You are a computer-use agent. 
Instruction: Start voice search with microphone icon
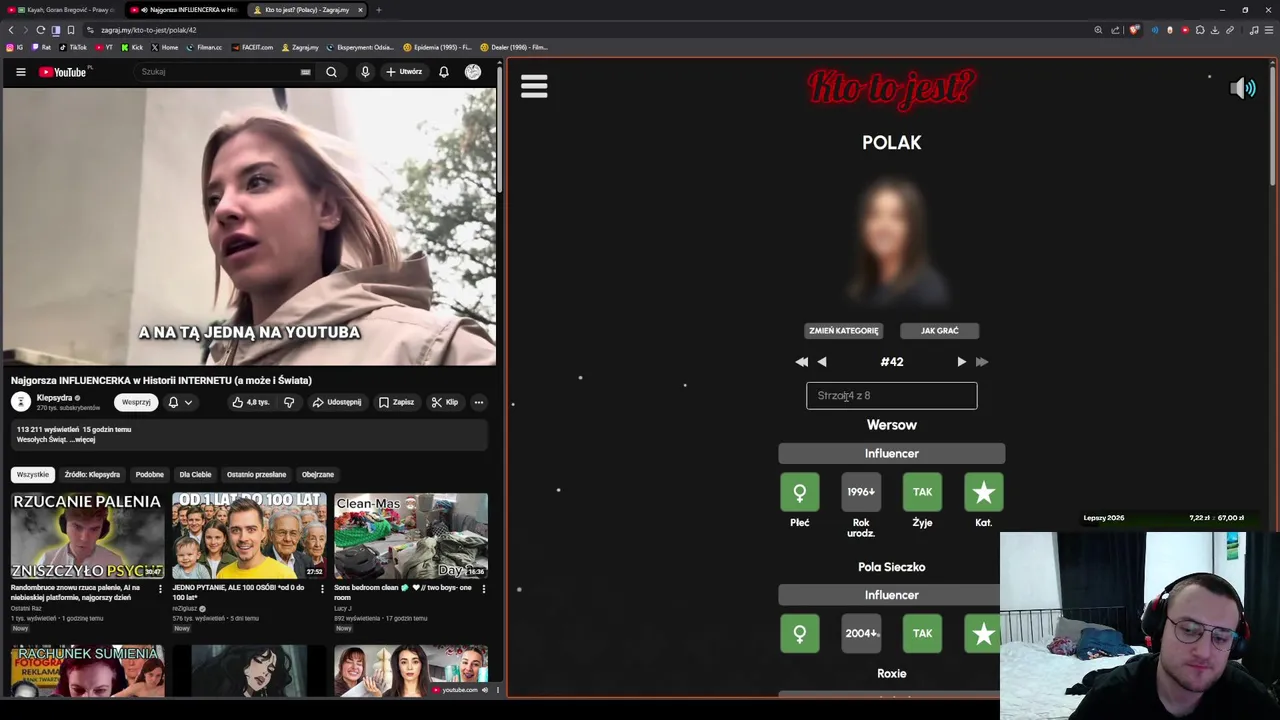(365, 72)
